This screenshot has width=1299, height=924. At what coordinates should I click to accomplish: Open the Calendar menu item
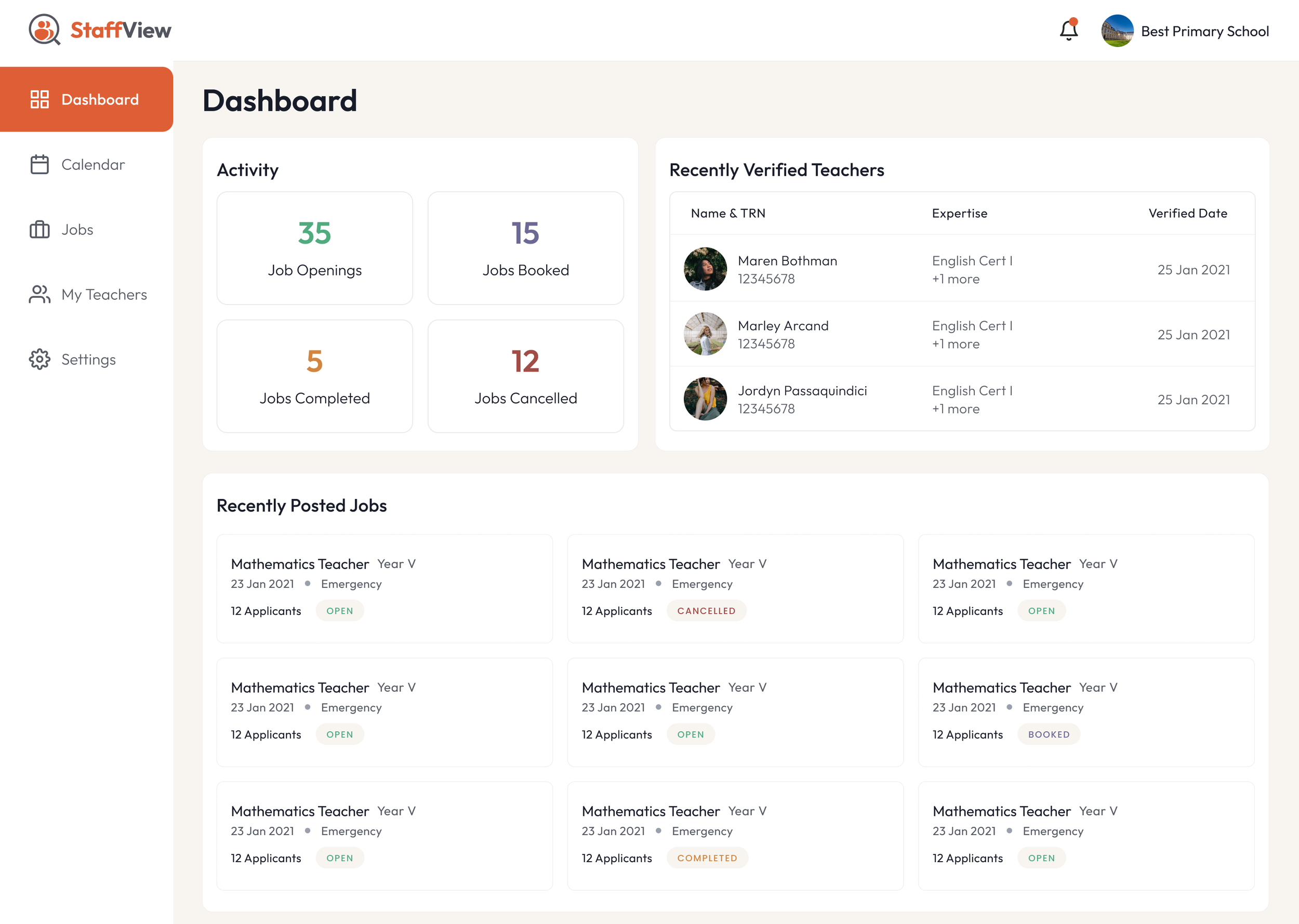pyautogui.click(x=92, y=164)
